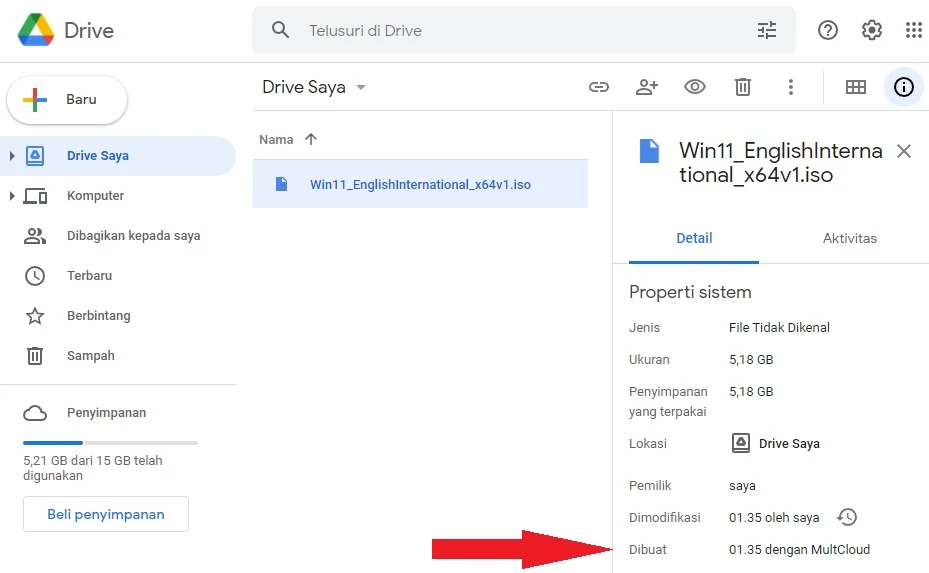
Task: Switch to grid layout view
Action: [x=856, y=87]
